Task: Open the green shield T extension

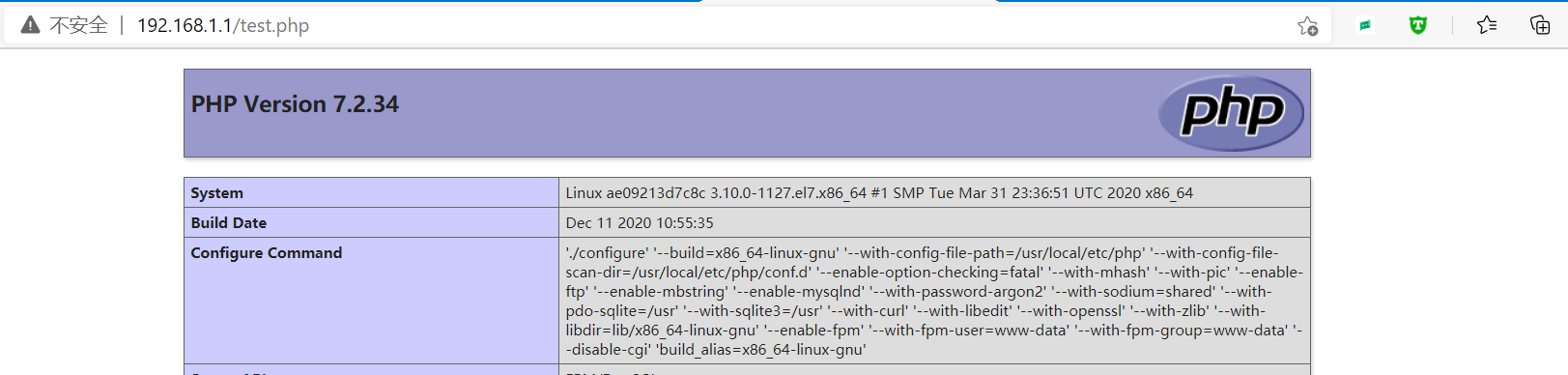Action: (x=1417, y=26)
